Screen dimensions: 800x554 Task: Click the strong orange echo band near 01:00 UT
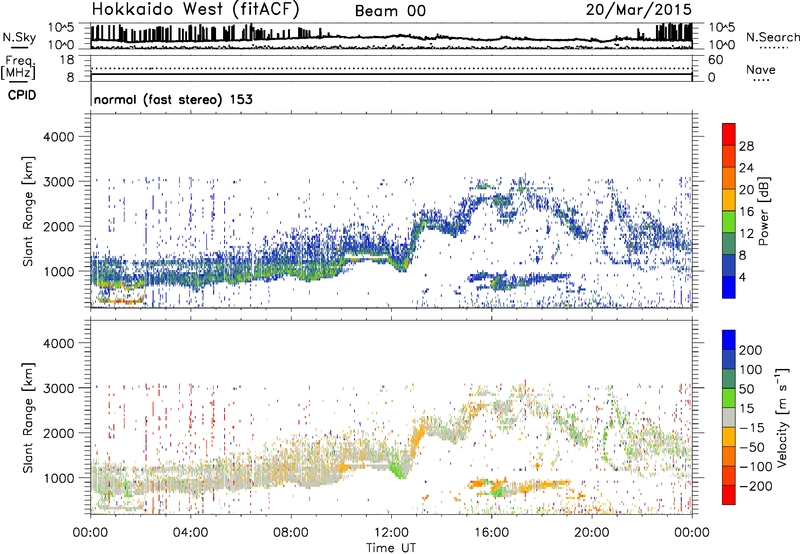click(x=121, y=301)
